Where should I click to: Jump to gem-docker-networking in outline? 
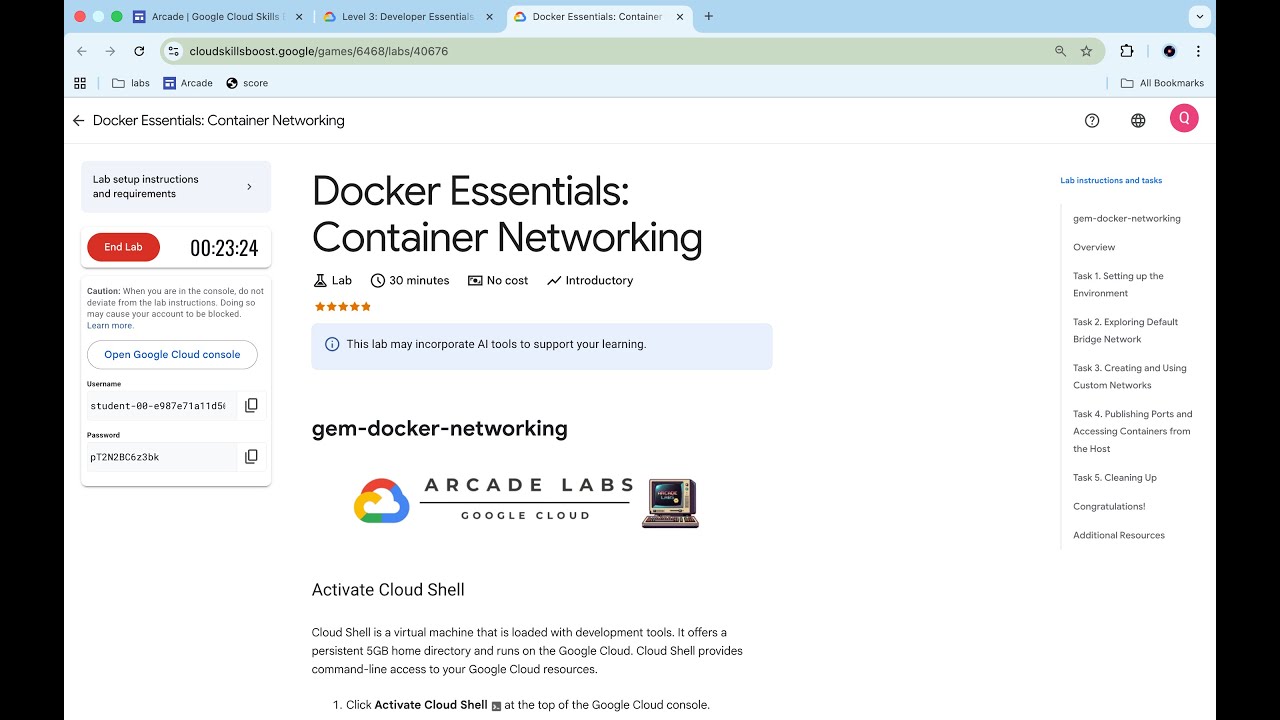(1126, 218)
